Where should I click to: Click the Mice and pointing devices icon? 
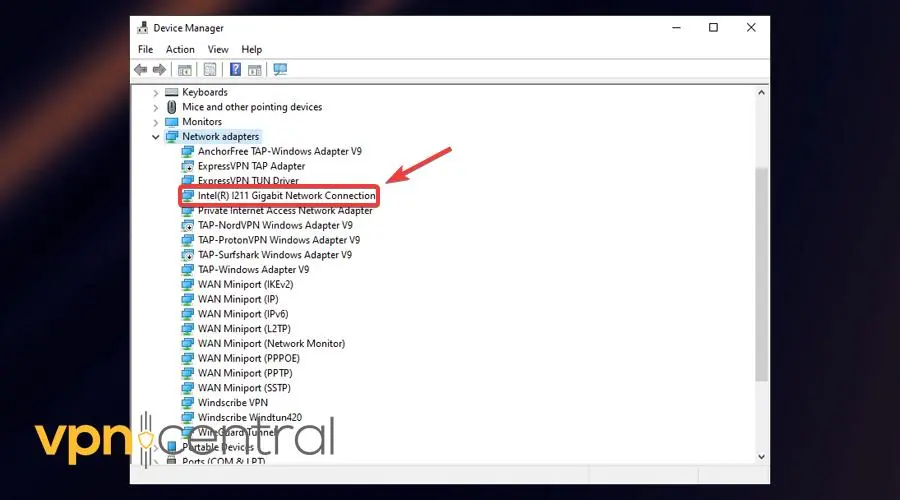[x=172, y=107]
